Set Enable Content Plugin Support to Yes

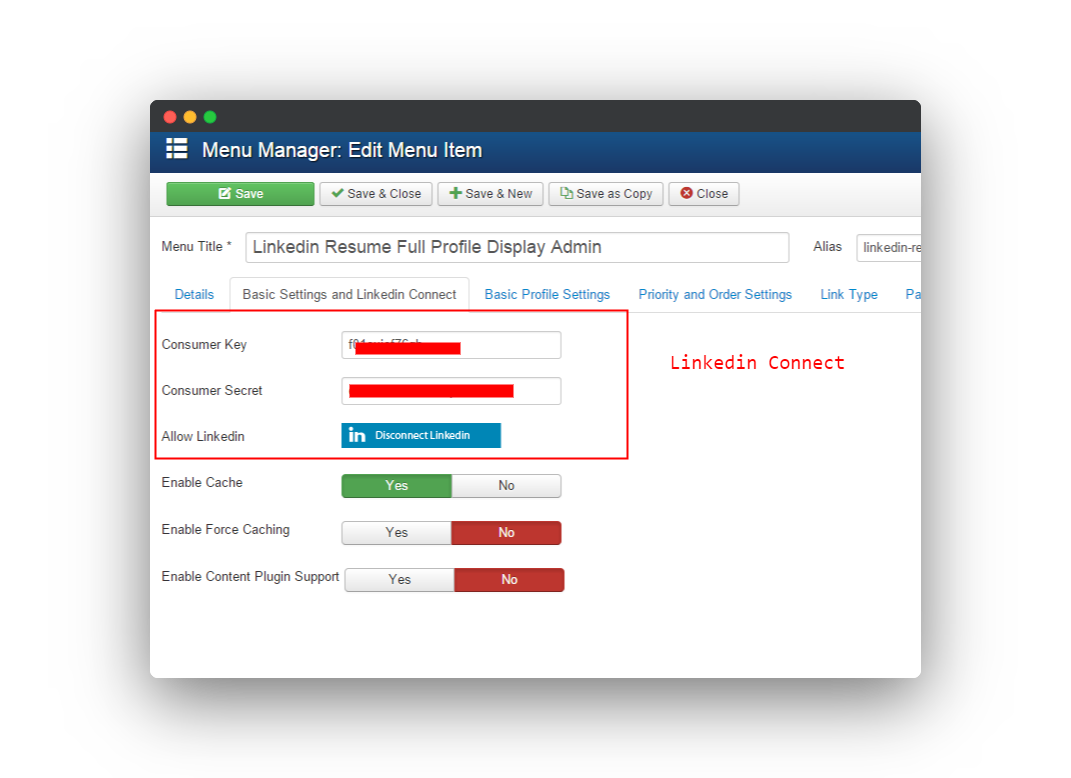tap(400, 580)
